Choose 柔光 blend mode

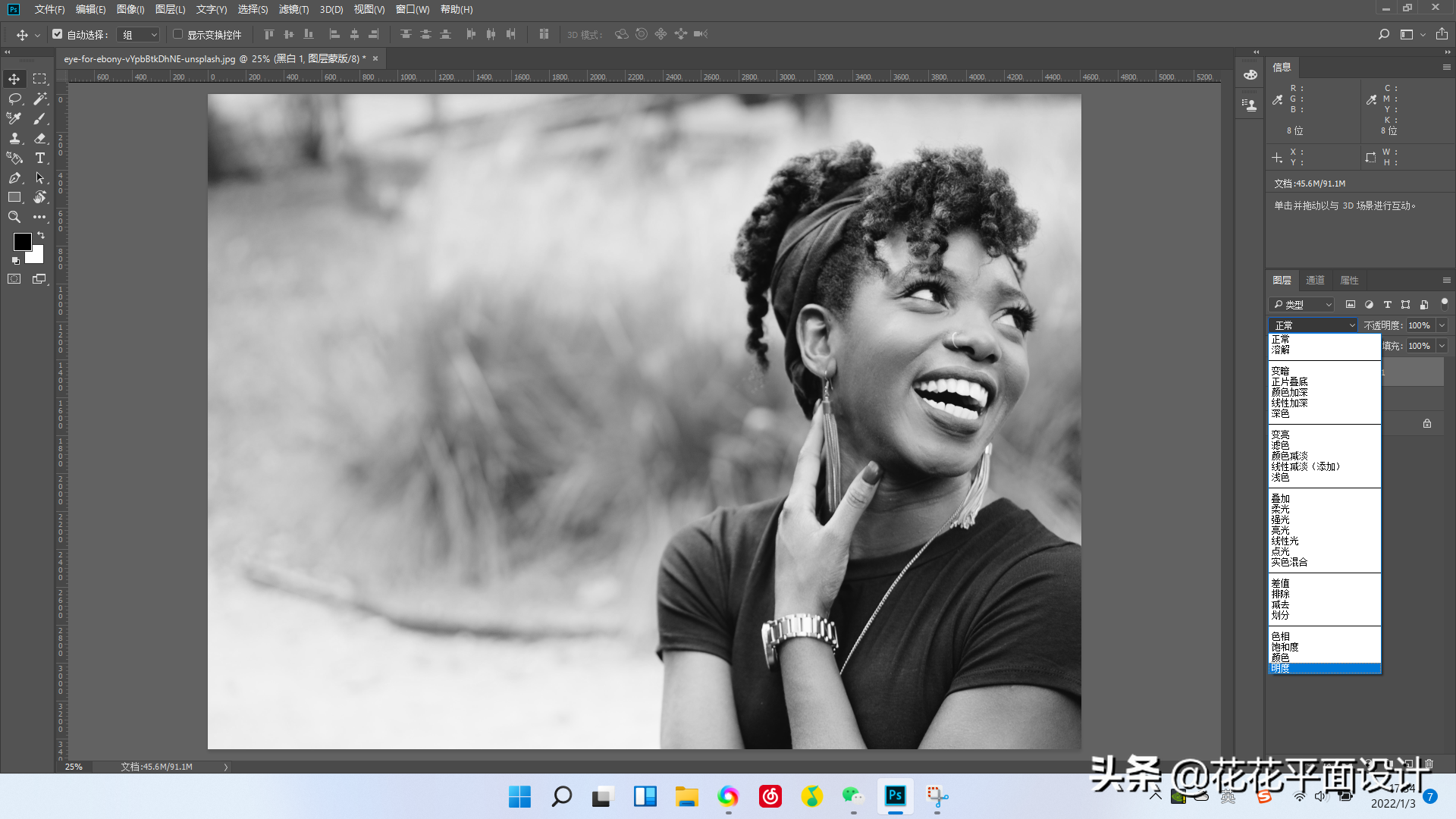tap(1324, 510)
